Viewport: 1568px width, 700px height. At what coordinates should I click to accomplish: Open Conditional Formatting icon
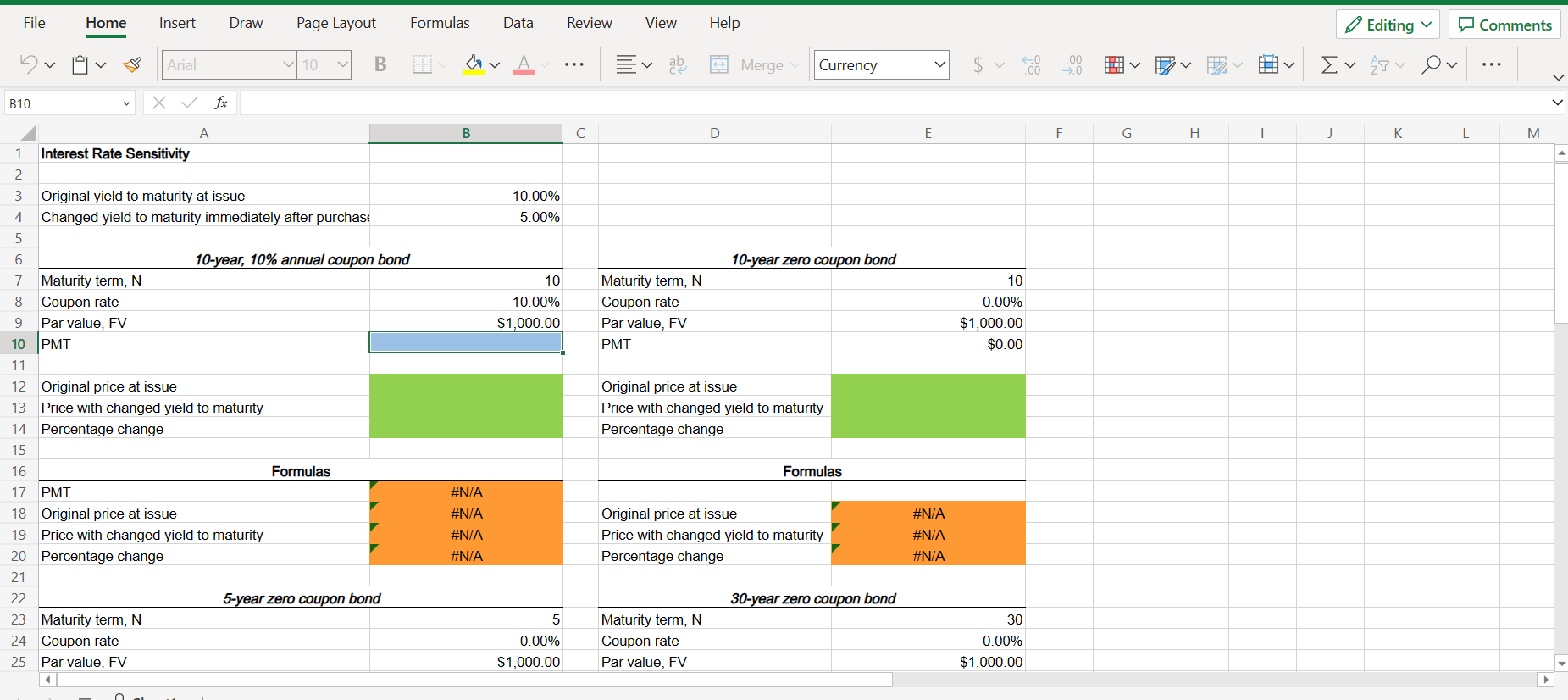1115,64
